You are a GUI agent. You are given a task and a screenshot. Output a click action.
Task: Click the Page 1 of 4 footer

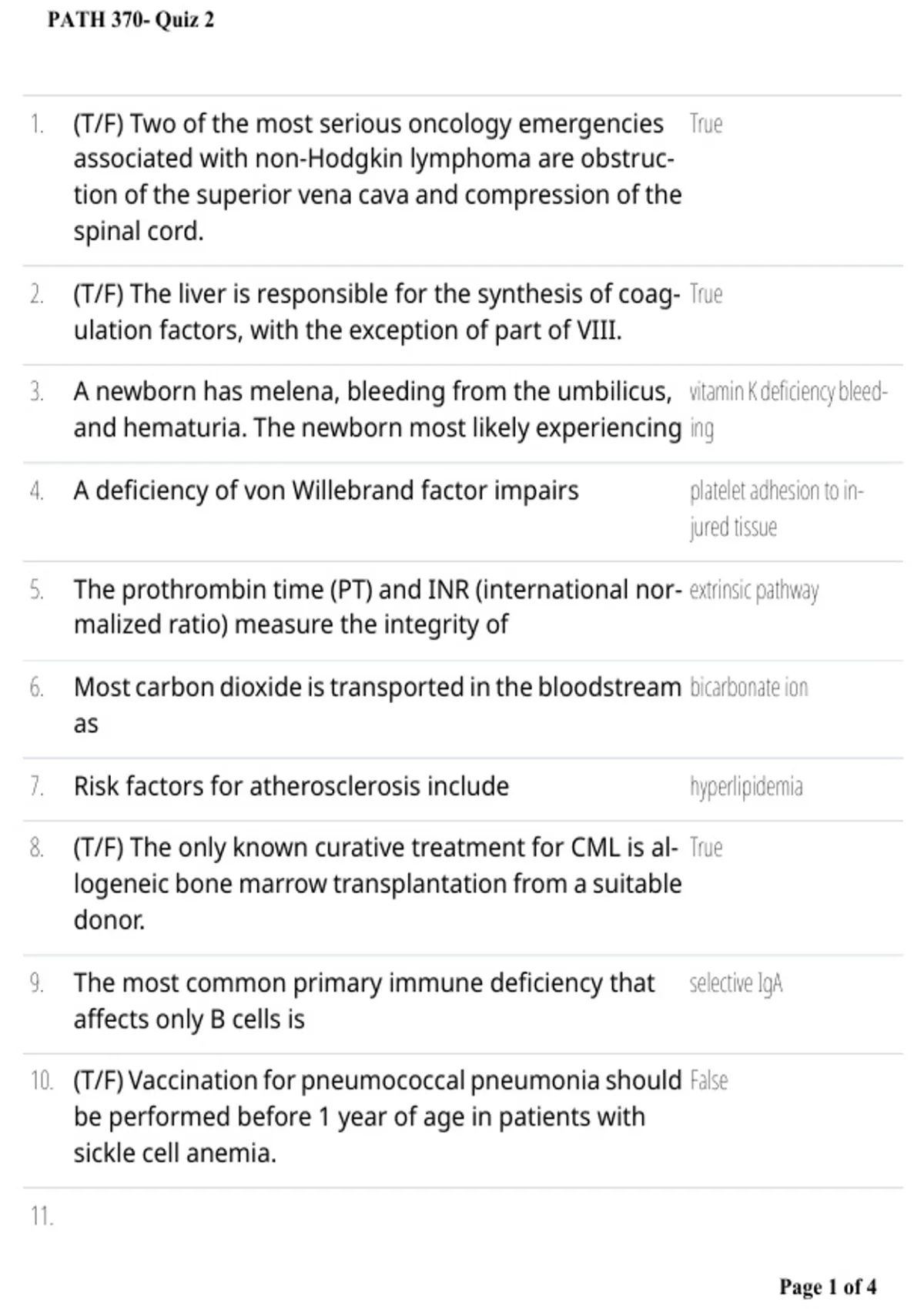(828, 1287)
